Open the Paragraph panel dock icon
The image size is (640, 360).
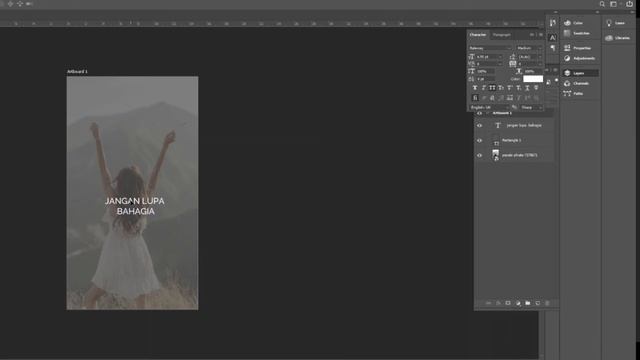(552, 48)
